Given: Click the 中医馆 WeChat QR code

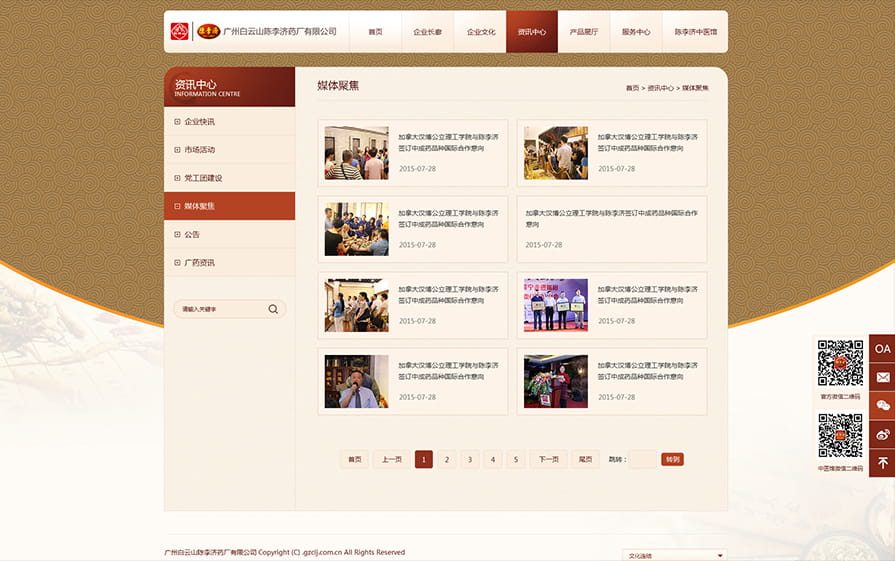Looking at the screenshot, I should point(840,435).
